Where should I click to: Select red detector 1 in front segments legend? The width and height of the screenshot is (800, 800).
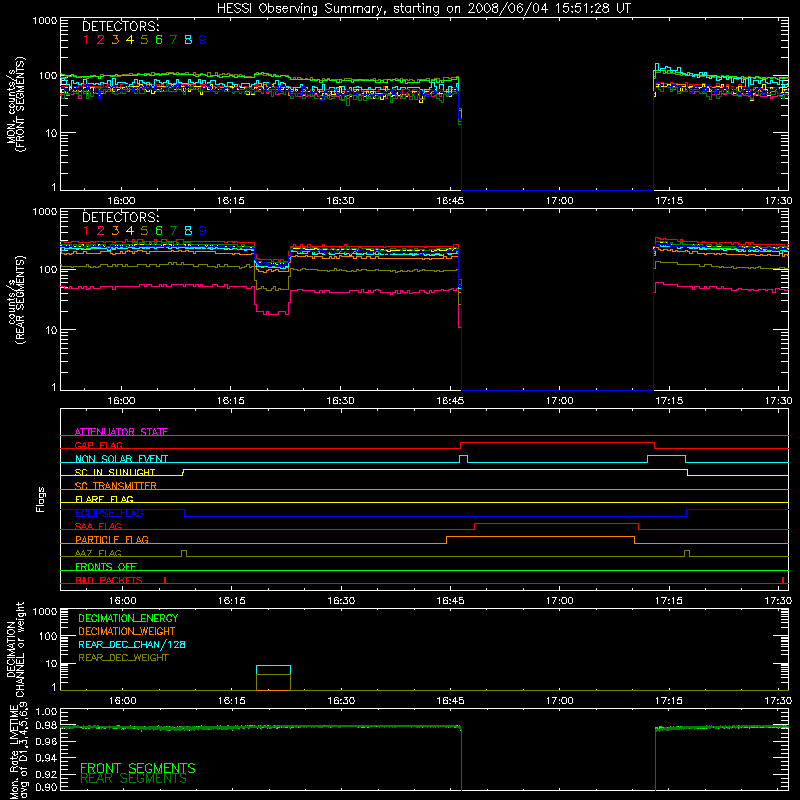[86, 40]
